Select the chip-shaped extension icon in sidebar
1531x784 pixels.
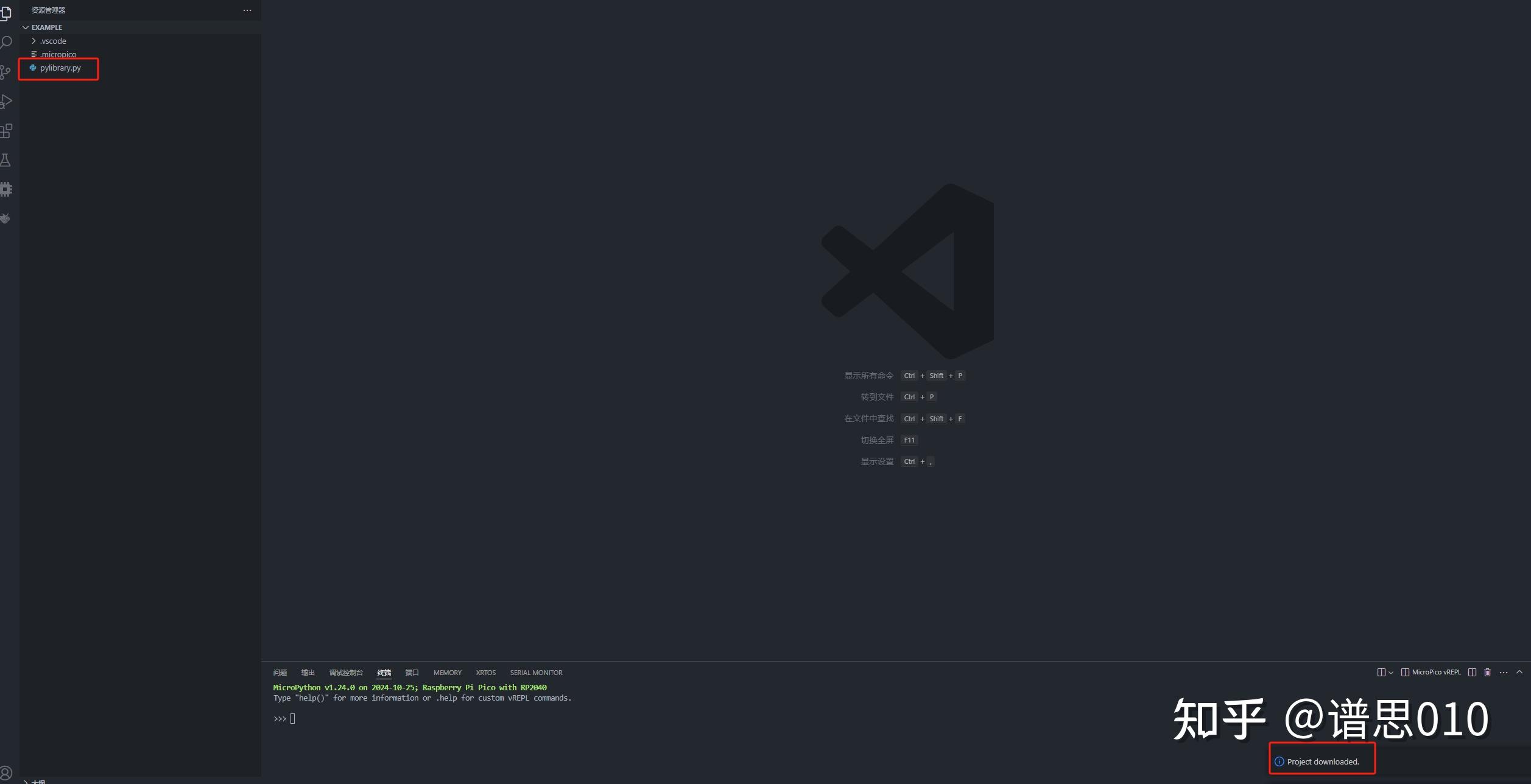coord(7,189)
